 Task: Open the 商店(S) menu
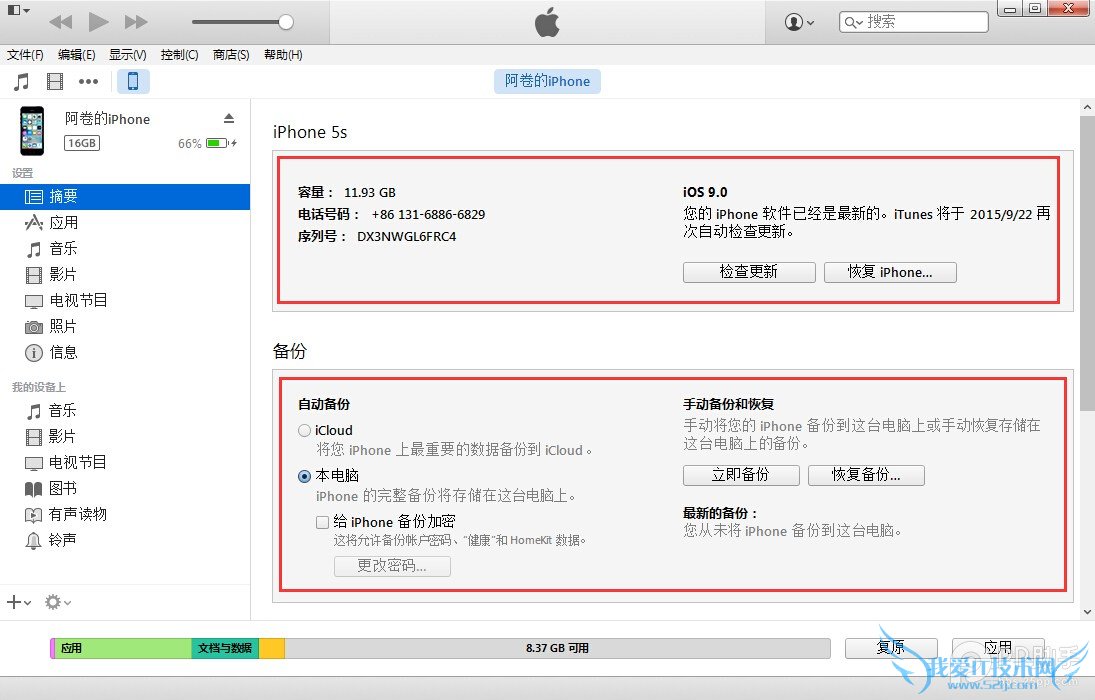(x=231, y=54)
